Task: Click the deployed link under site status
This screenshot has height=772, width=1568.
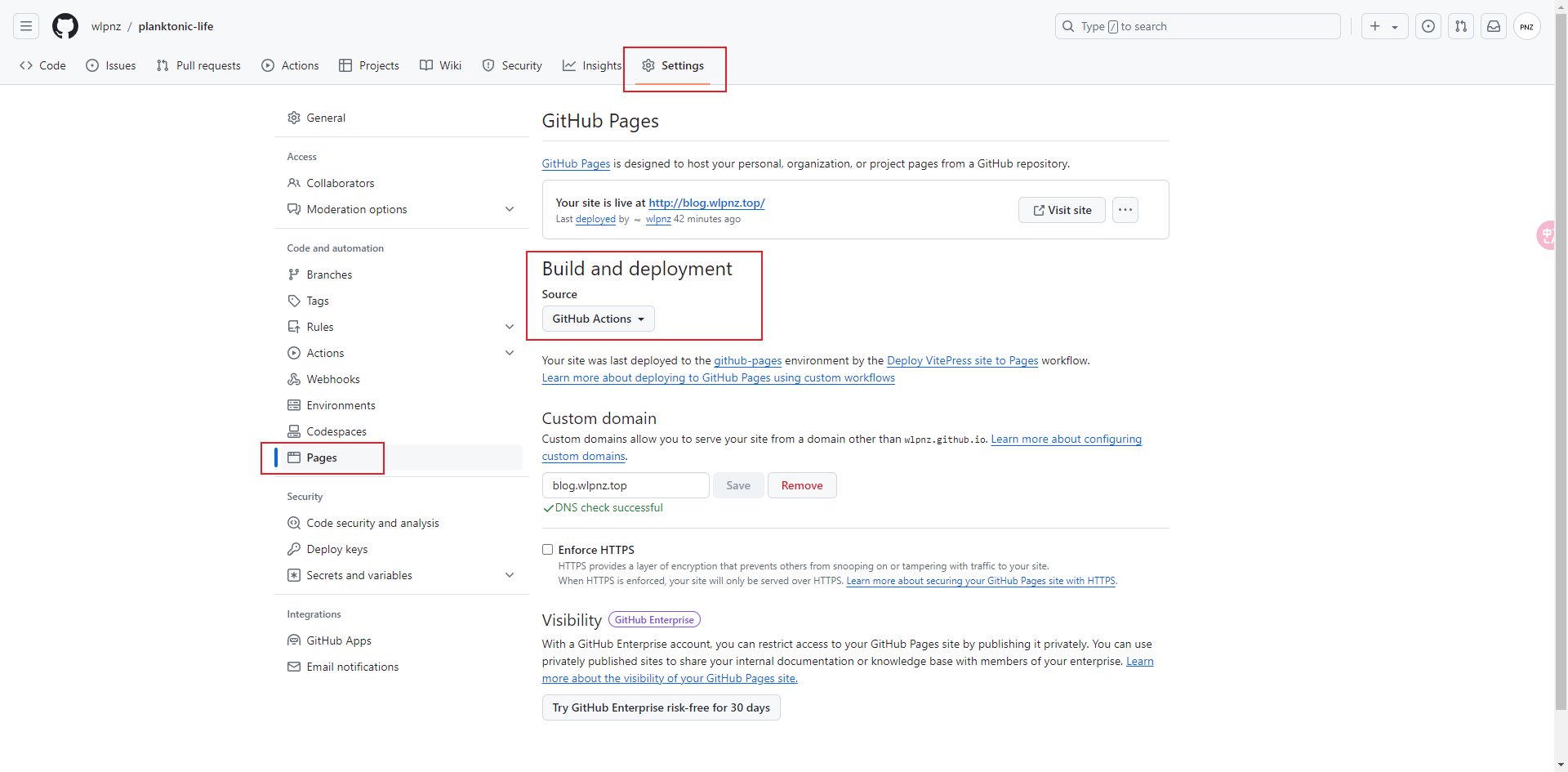Action: pyautogui.click(x=595, y=219)
